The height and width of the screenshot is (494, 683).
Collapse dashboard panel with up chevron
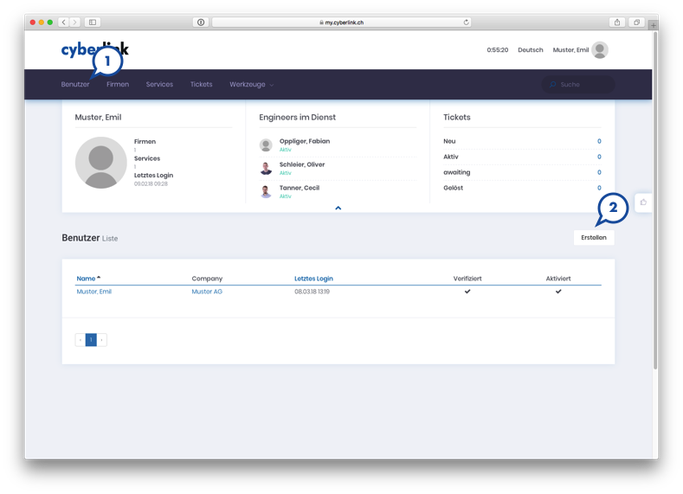338,208
